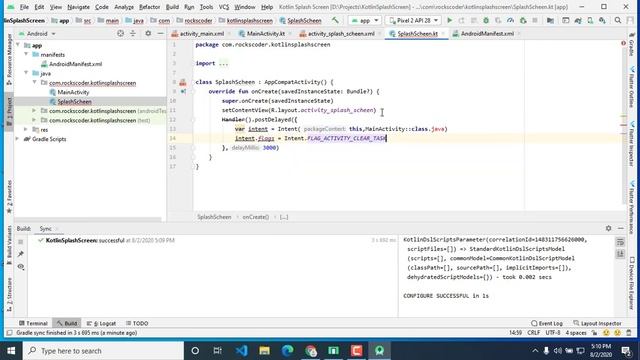Click the CRLF line separator indicator

pyautogui.click(x=533, y=333)
